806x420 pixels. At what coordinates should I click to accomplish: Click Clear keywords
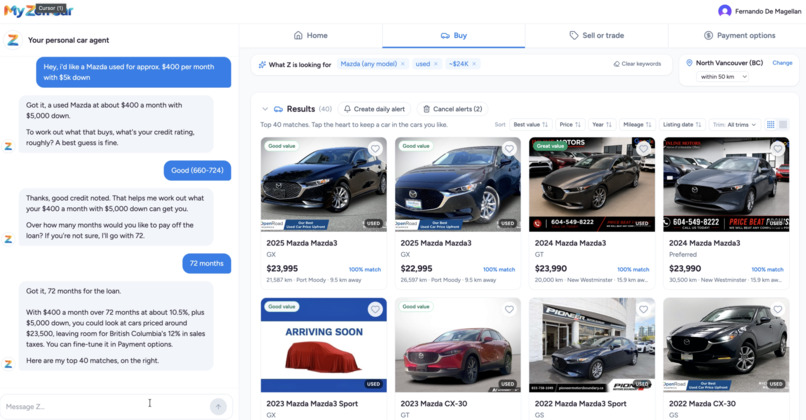tap(637, 64)
